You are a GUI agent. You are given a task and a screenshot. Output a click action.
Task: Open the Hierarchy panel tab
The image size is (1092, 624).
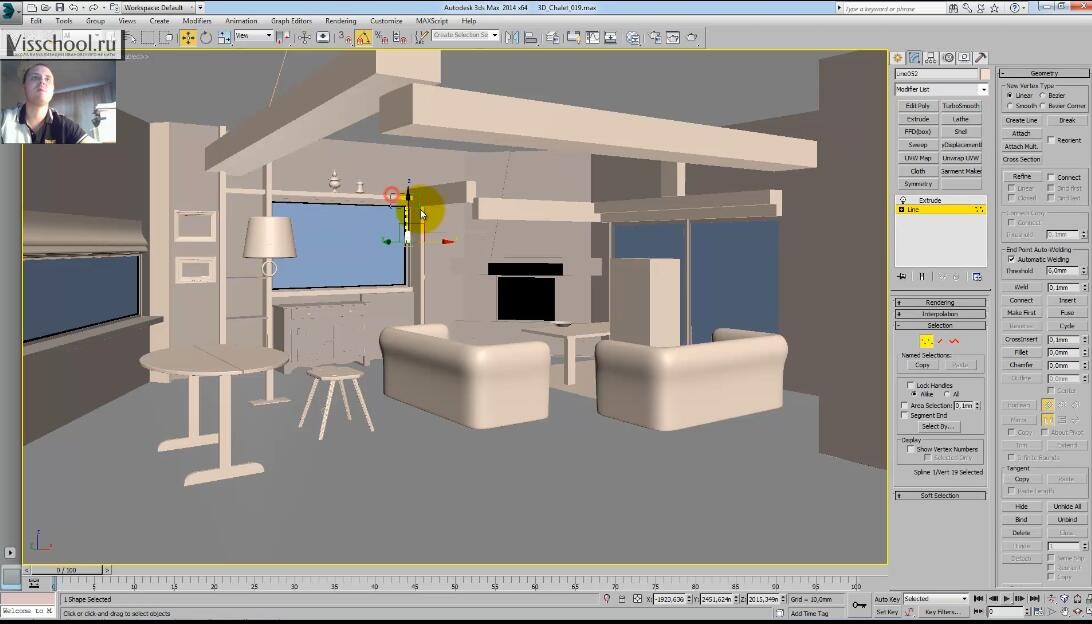931,58
